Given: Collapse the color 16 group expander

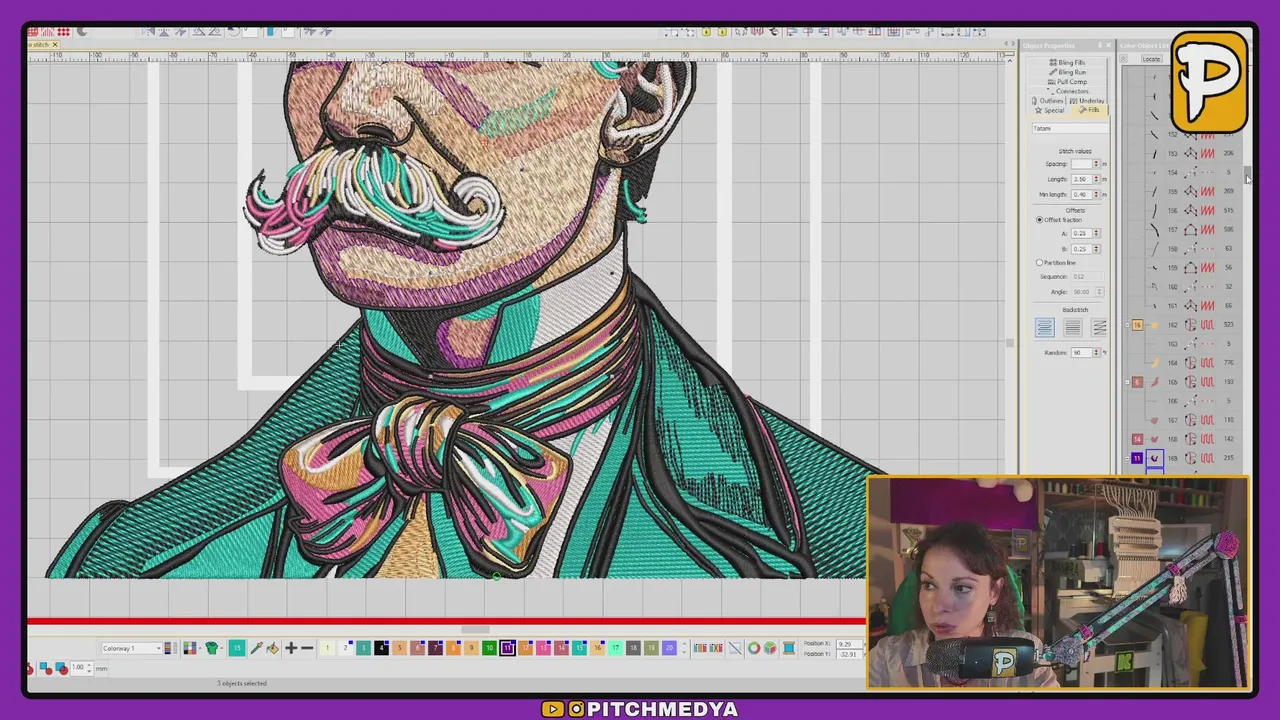Looking at the screenshot, I should click(1127, 324).
